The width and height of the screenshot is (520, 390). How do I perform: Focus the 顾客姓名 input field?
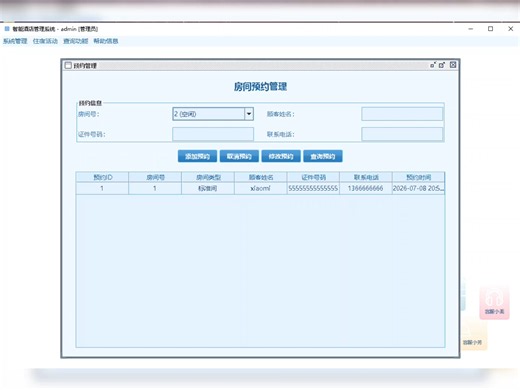(402, 114)
